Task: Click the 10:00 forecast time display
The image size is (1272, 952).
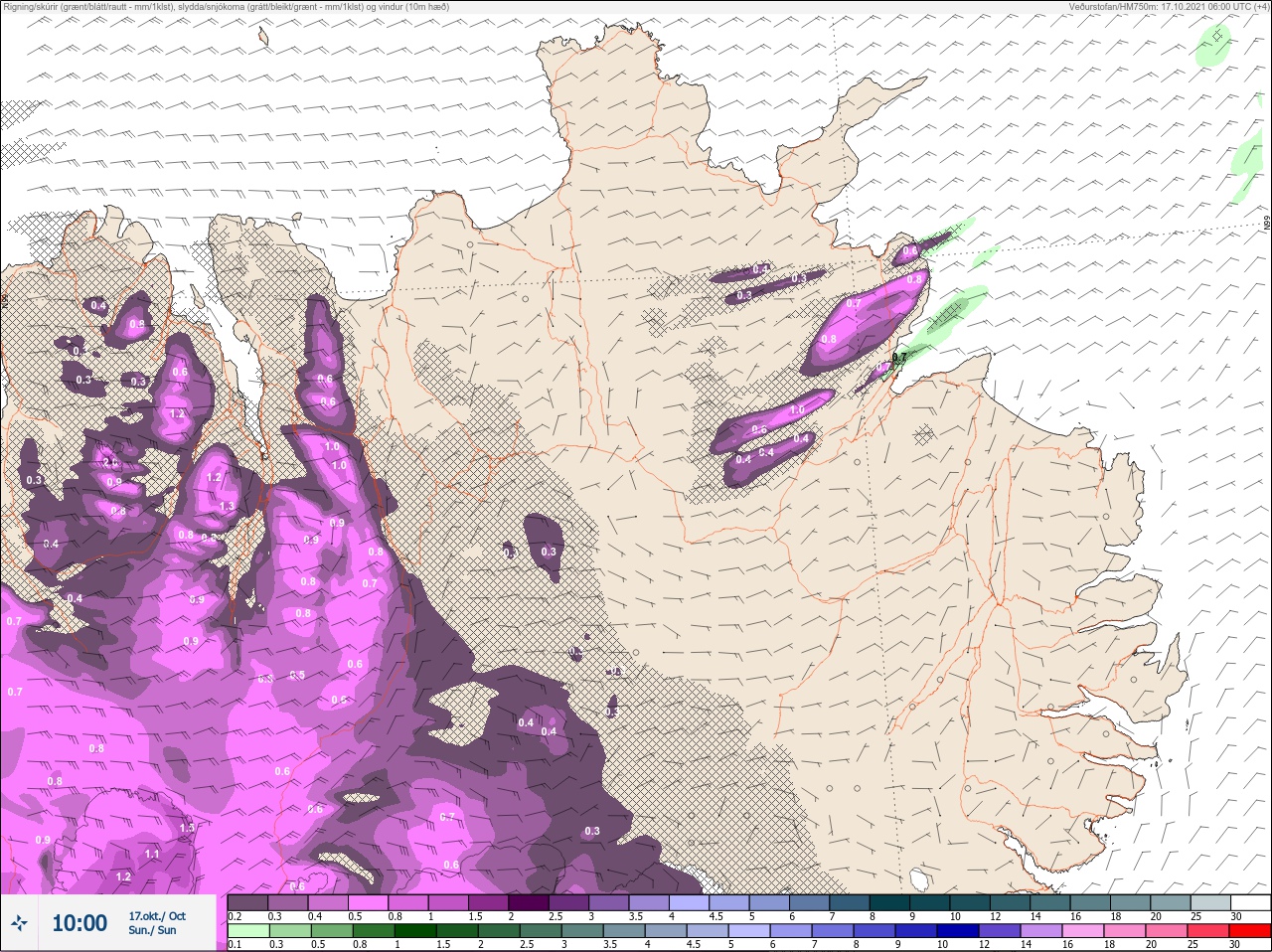Action: pyautogui.click(x=79, y=923)
